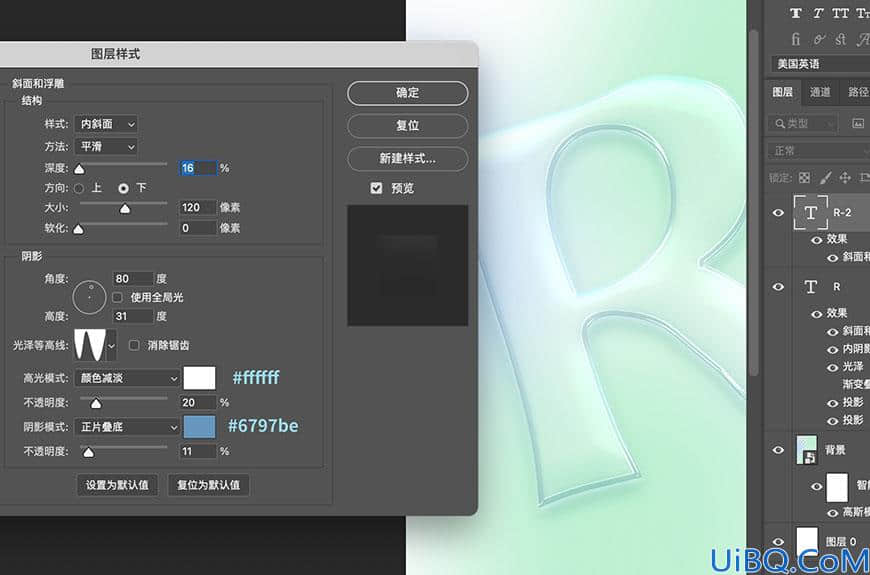Open layer filter 类型 dropdown
The height and width of the screenshot is (575, 870).
803,123
